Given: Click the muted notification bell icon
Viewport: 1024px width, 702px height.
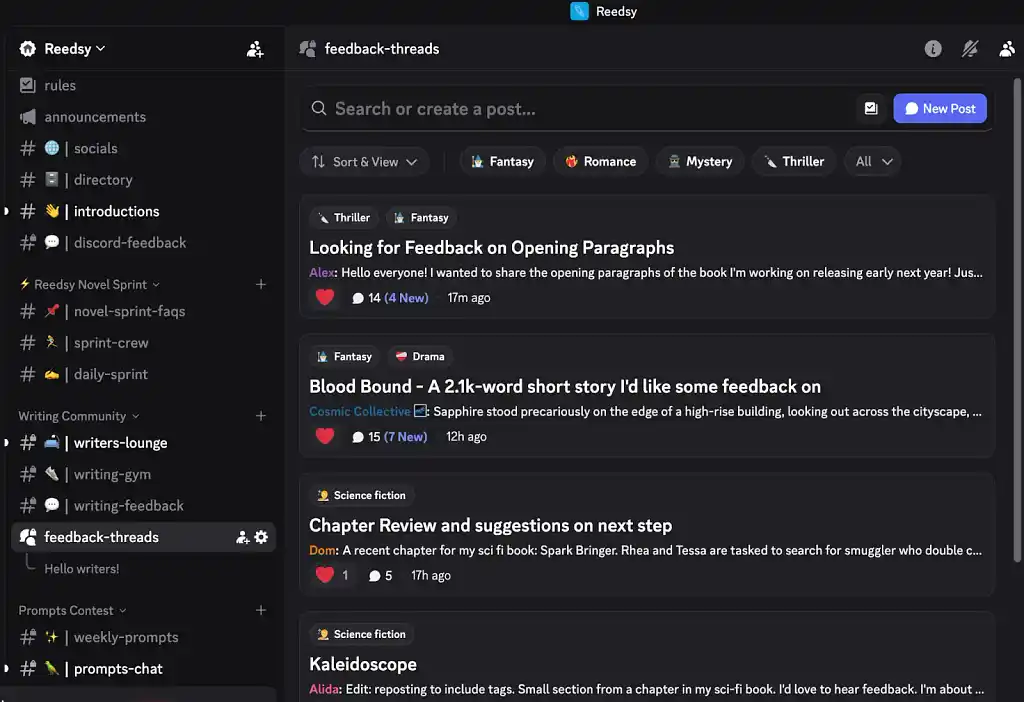Looking at the screenshot, I should coord(970,49).
